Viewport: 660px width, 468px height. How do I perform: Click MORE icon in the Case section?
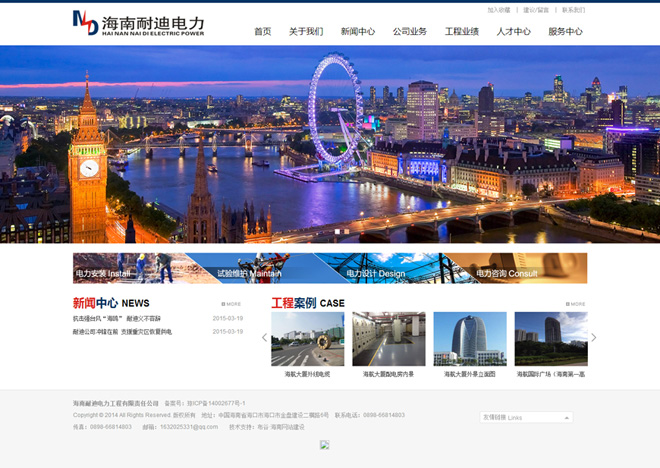click(575, 304)
